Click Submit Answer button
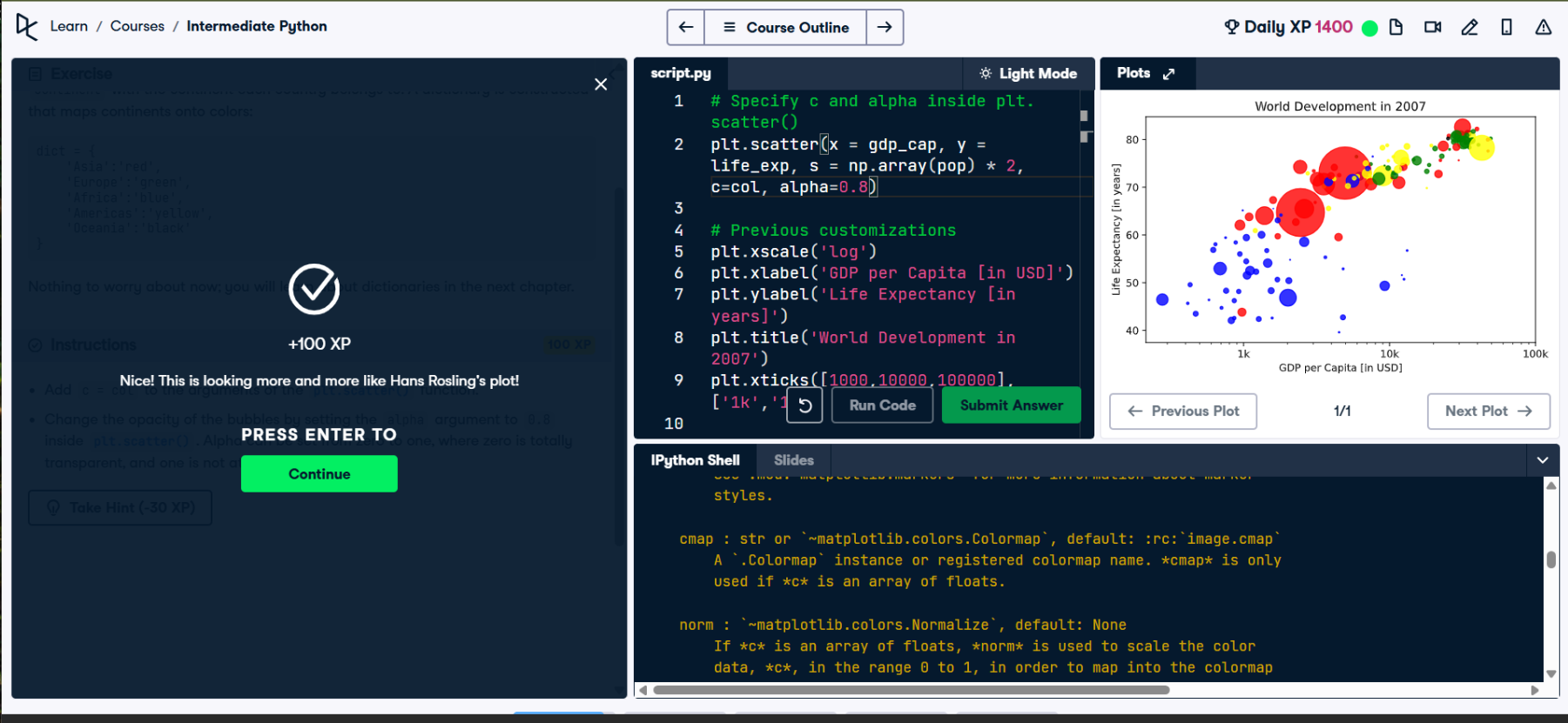 [1012, 405]
